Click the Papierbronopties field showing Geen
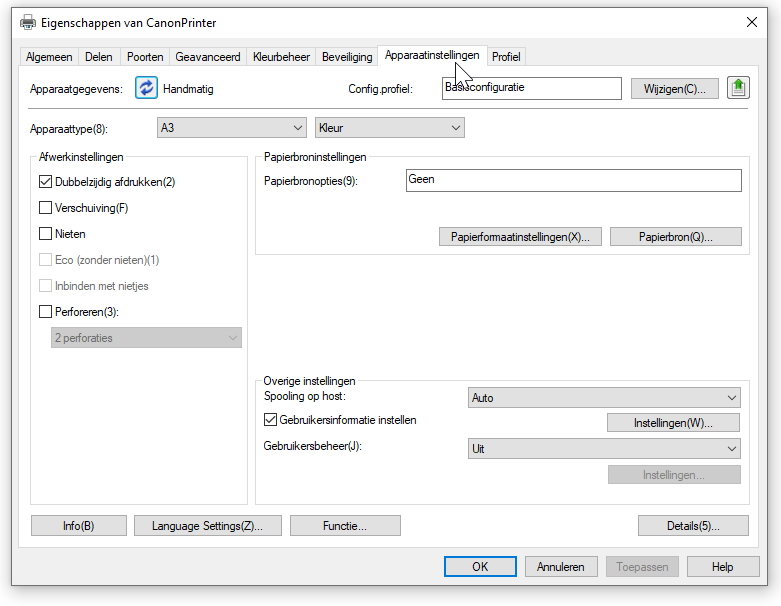Viewport: 781px width, 606px height. [573, 180]
